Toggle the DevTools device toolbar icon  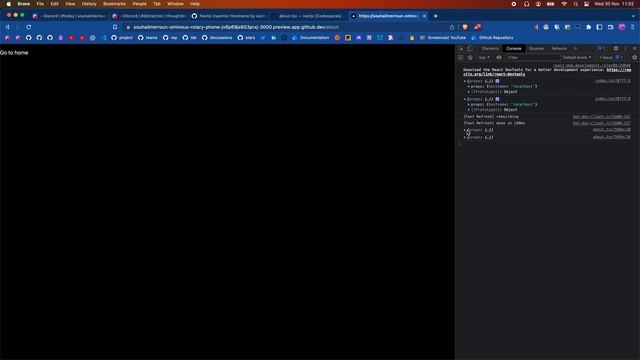pos(470,49)
